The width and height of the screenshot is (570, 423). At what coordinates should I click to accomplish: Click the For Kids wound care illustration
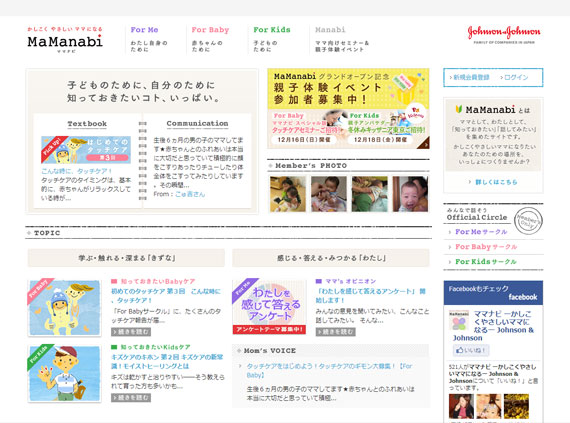pyautogui.click(x=64, y=373)
